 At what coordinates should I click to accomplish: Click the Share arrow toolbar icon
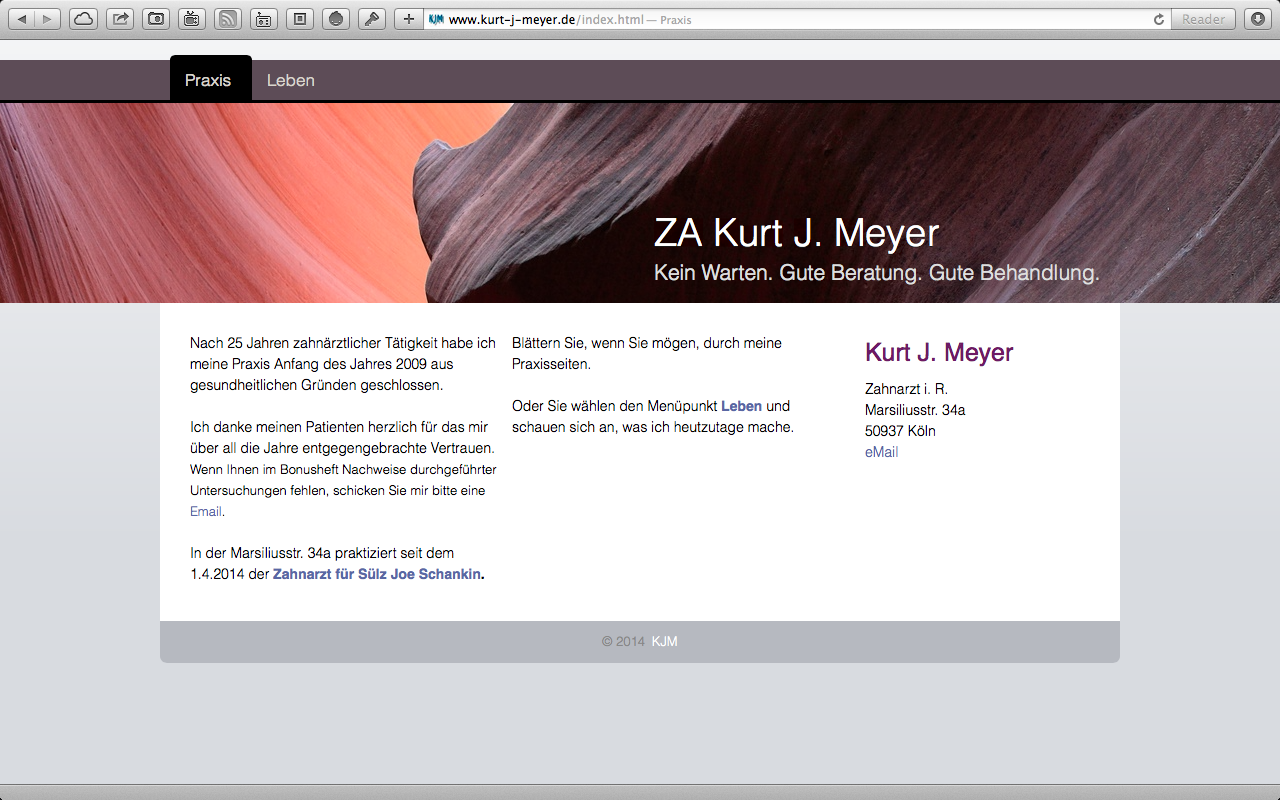pos(120,19)
